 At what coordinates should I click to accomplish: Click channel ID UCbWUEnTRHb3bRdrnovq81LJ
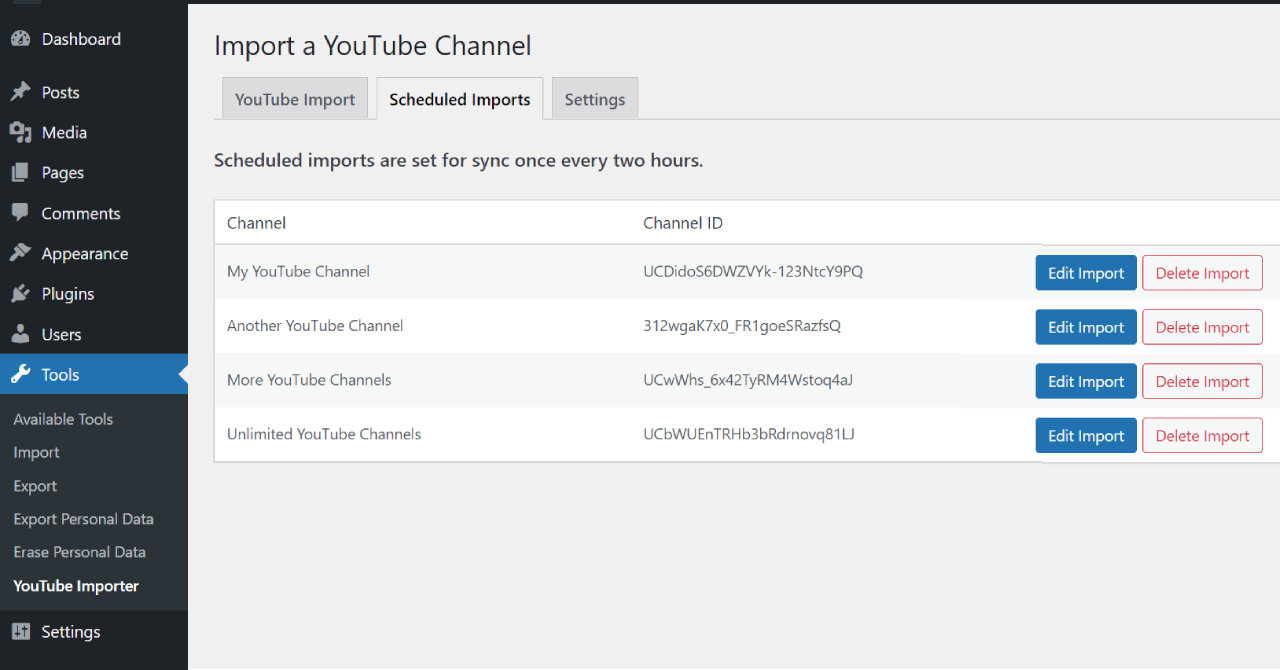click(748, 433)
